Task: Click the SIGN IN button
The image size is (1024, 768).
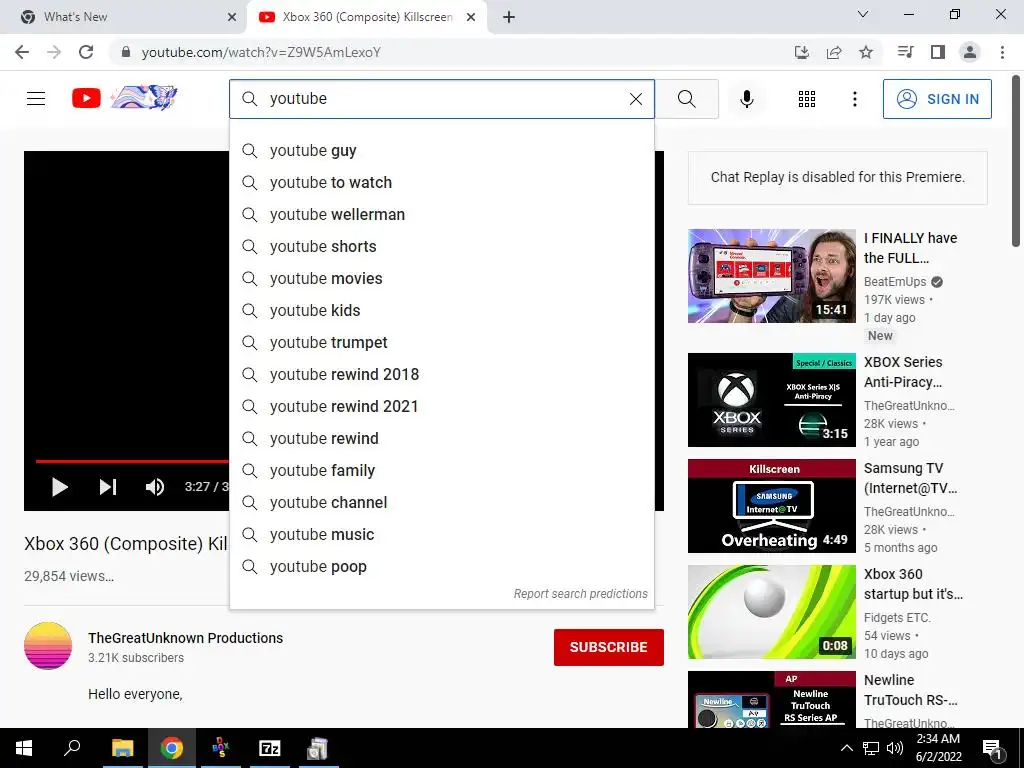Action: point(936,99)
